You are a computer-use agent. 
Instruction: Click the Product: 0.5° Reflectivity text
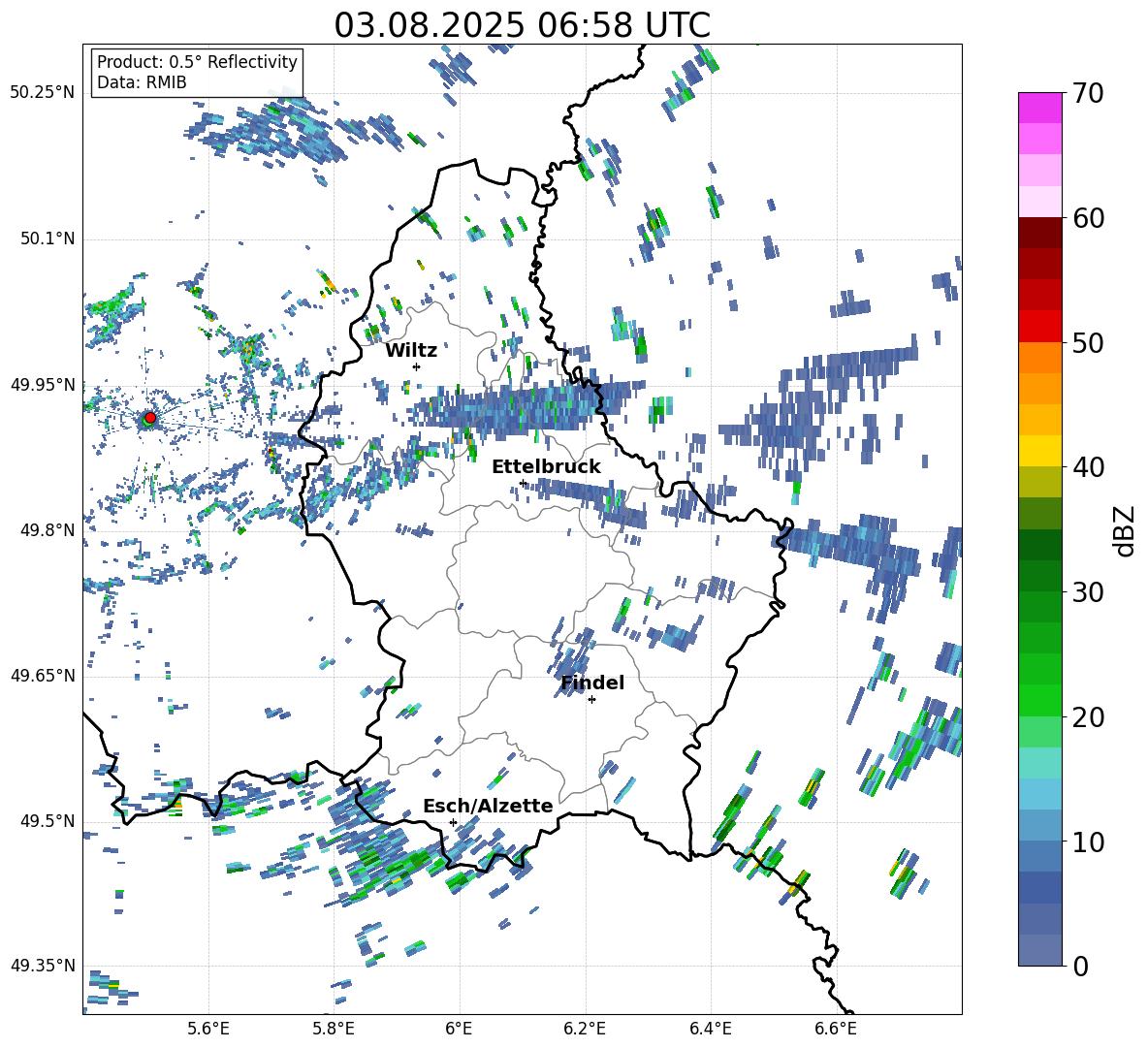pos(197,61)
